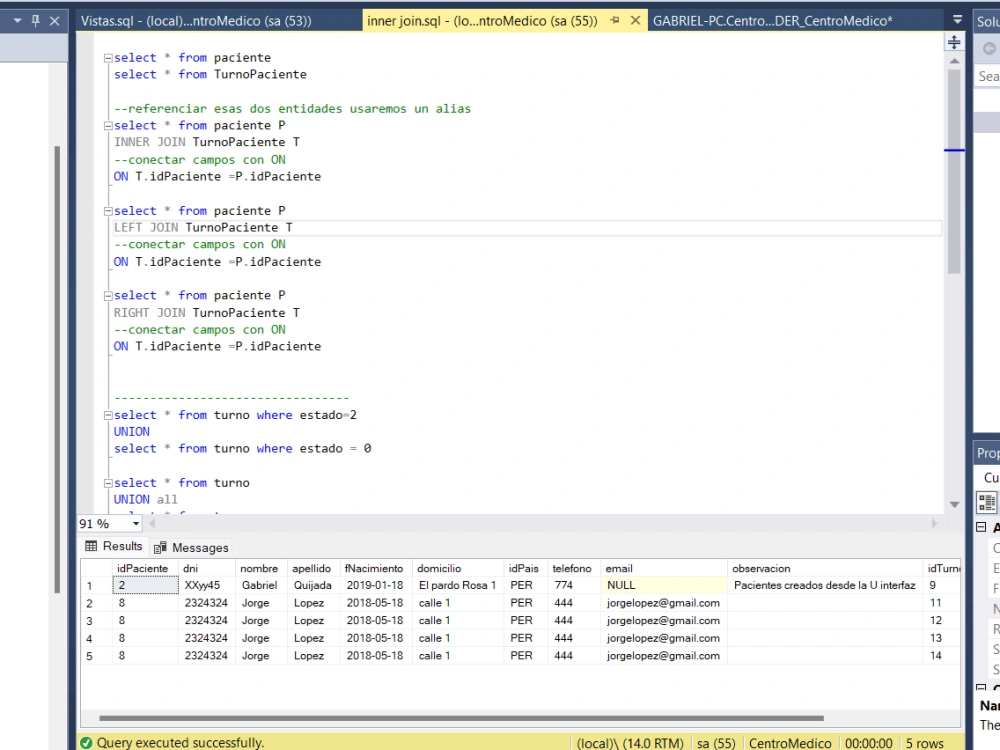
Task: Click the fNacimiento column header
Action: pos(376,568)
